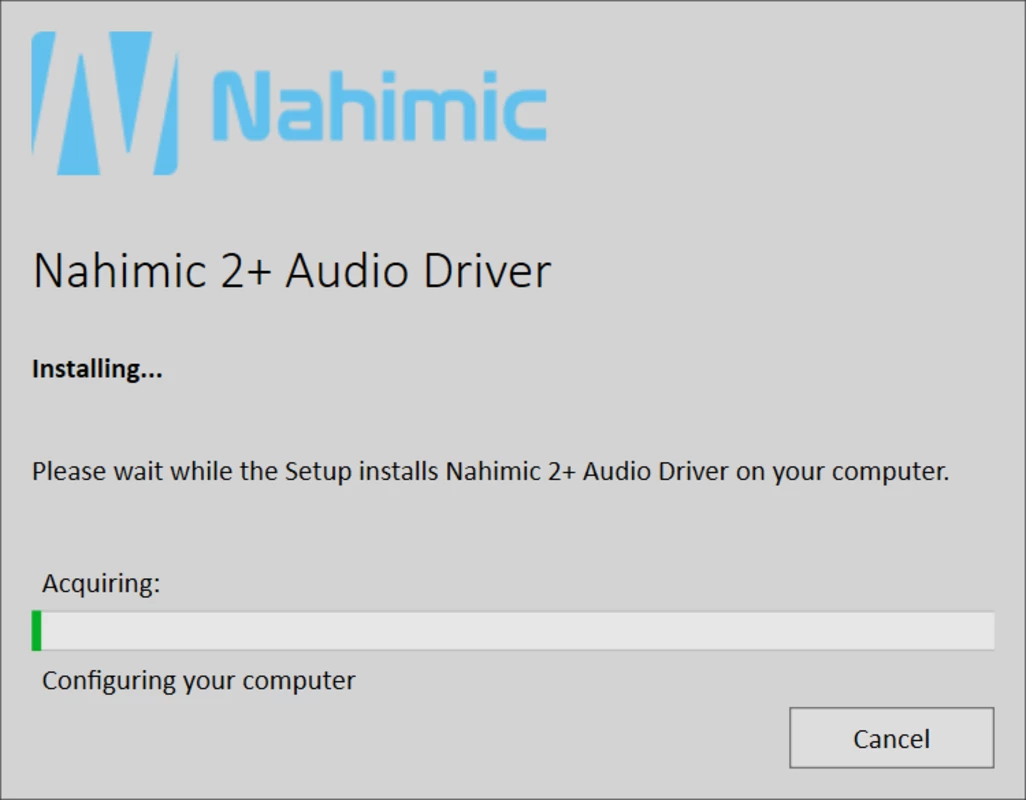The image size is (1026, 800).
Task: Click the word 'Driver' in the large heading
Action: coord(487,270)
